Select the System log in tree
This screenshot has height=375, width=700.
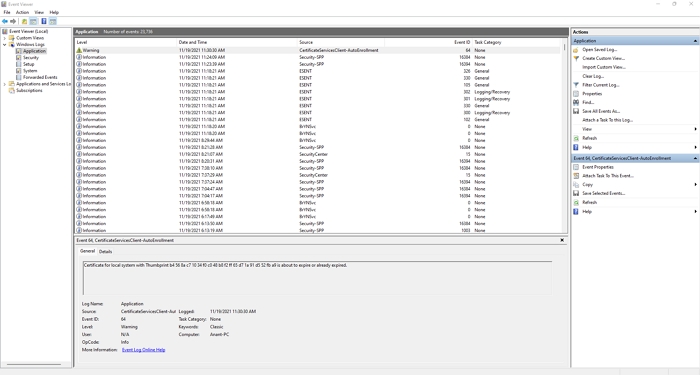[x=30, y=71]
